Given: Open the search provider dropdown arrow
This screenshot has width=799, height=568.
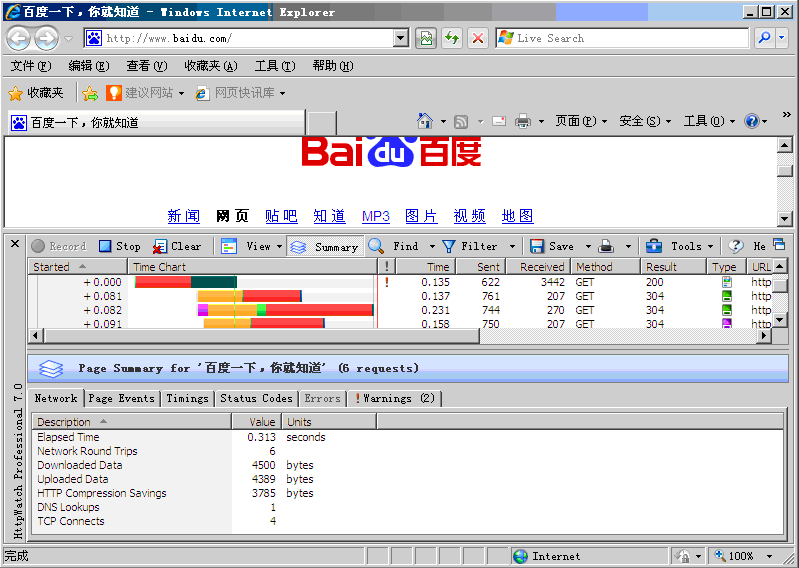Looking at the screenshot, I should tap(782, 38).
